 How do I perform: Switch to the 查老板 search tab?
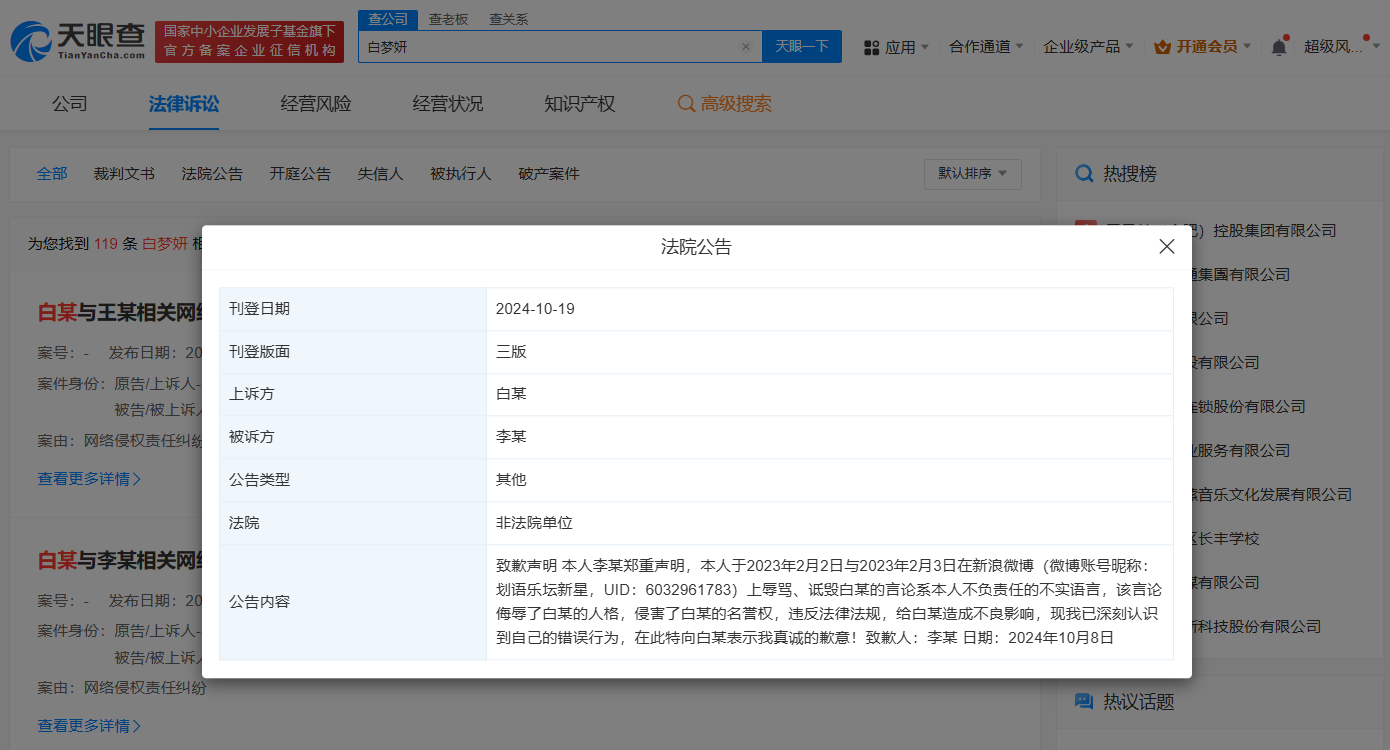coord(448,19)
